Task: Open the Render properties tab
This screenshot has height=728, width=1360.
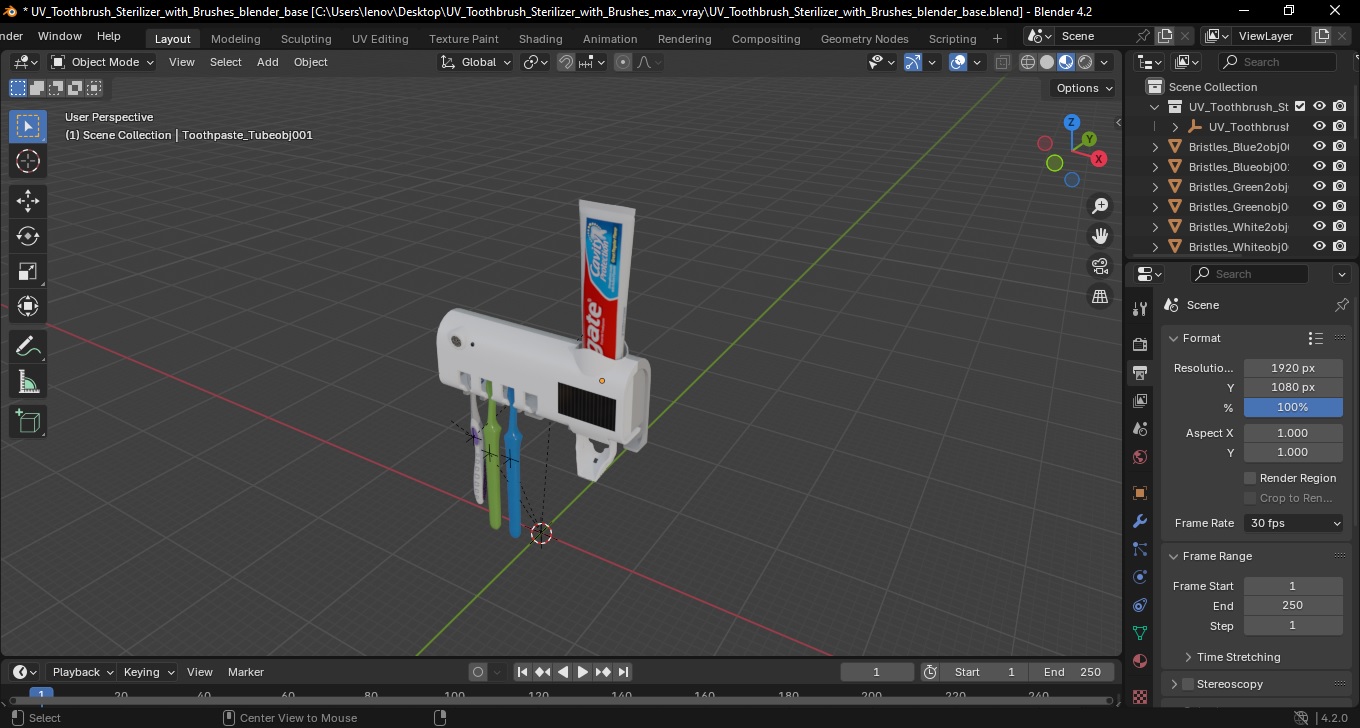Action: click(1140, 345)
